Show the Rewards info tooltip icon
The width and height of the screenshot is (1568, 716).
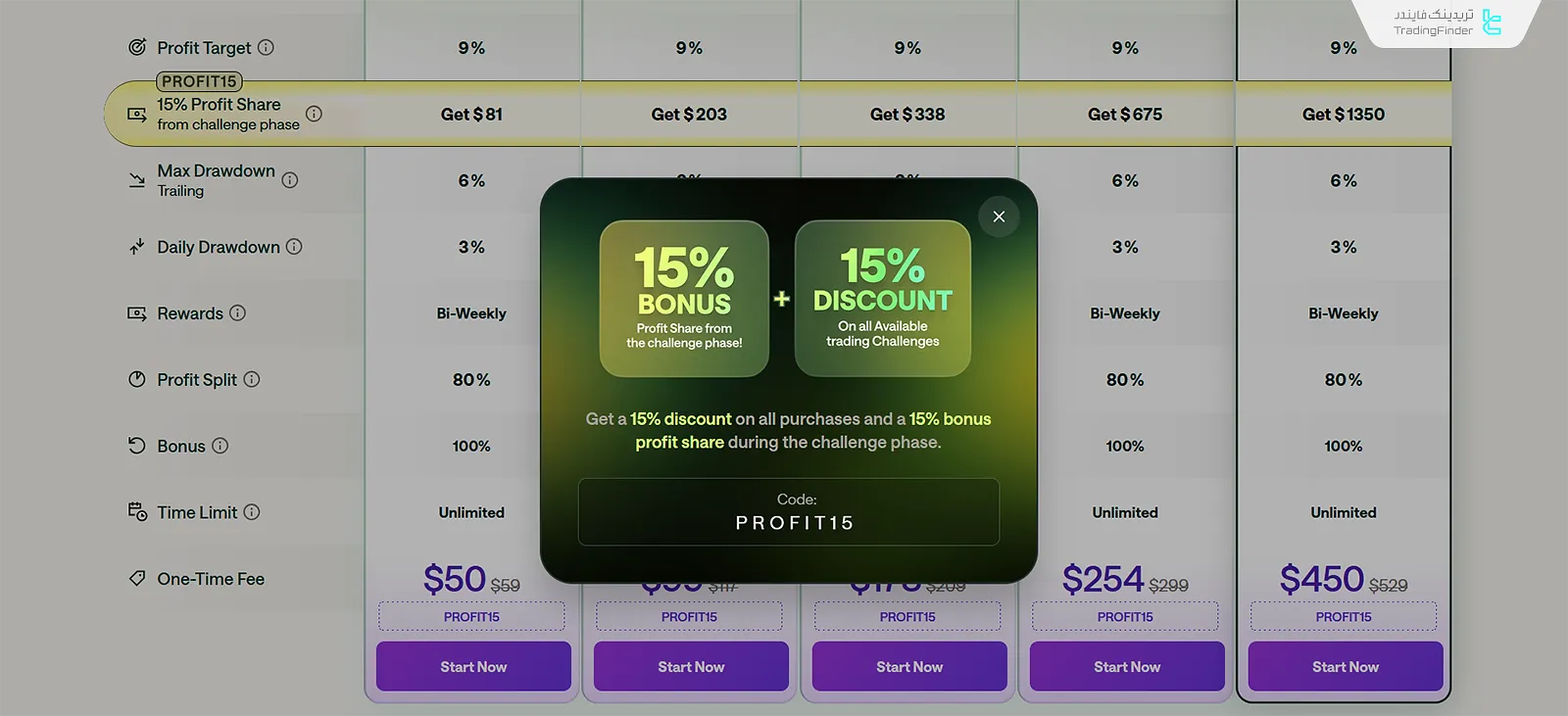point(237,312)
